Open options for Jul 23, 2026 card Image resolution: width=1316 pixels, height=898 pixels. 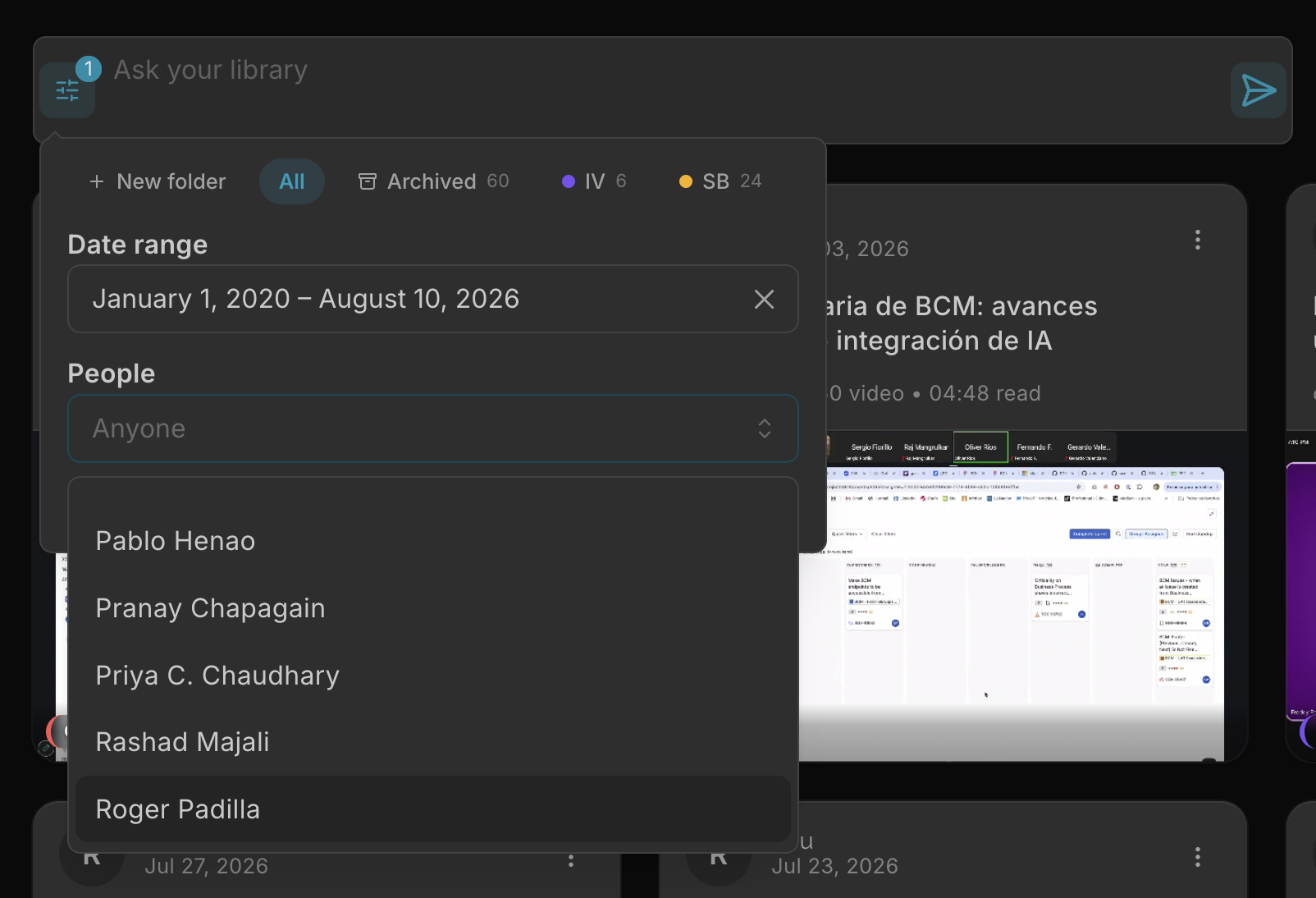click(1198, 857)
